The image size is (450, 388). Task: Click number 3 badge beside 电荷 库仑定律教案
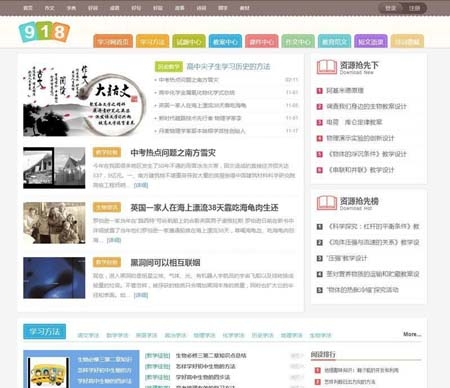(319, 122)
